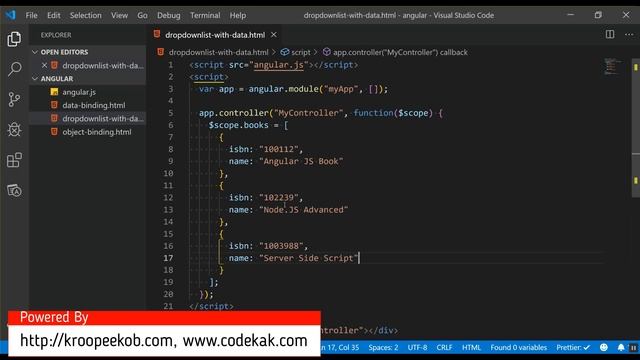Click the angular.js link in line 1
640x360 pixels.
(278, 64)
